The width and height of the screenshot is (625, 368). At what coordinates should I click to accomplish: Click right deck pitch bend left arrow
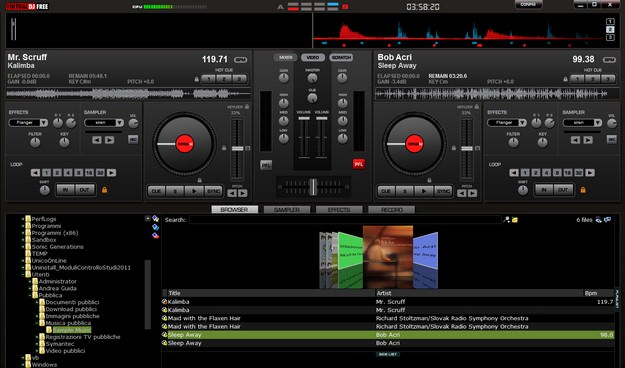(462, 193)
